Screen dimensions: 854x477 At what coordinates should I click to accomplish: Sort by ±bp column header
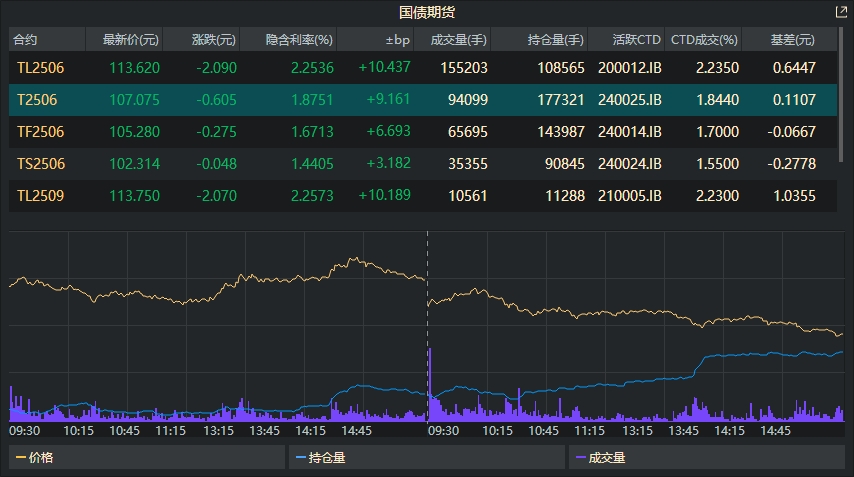397,40
